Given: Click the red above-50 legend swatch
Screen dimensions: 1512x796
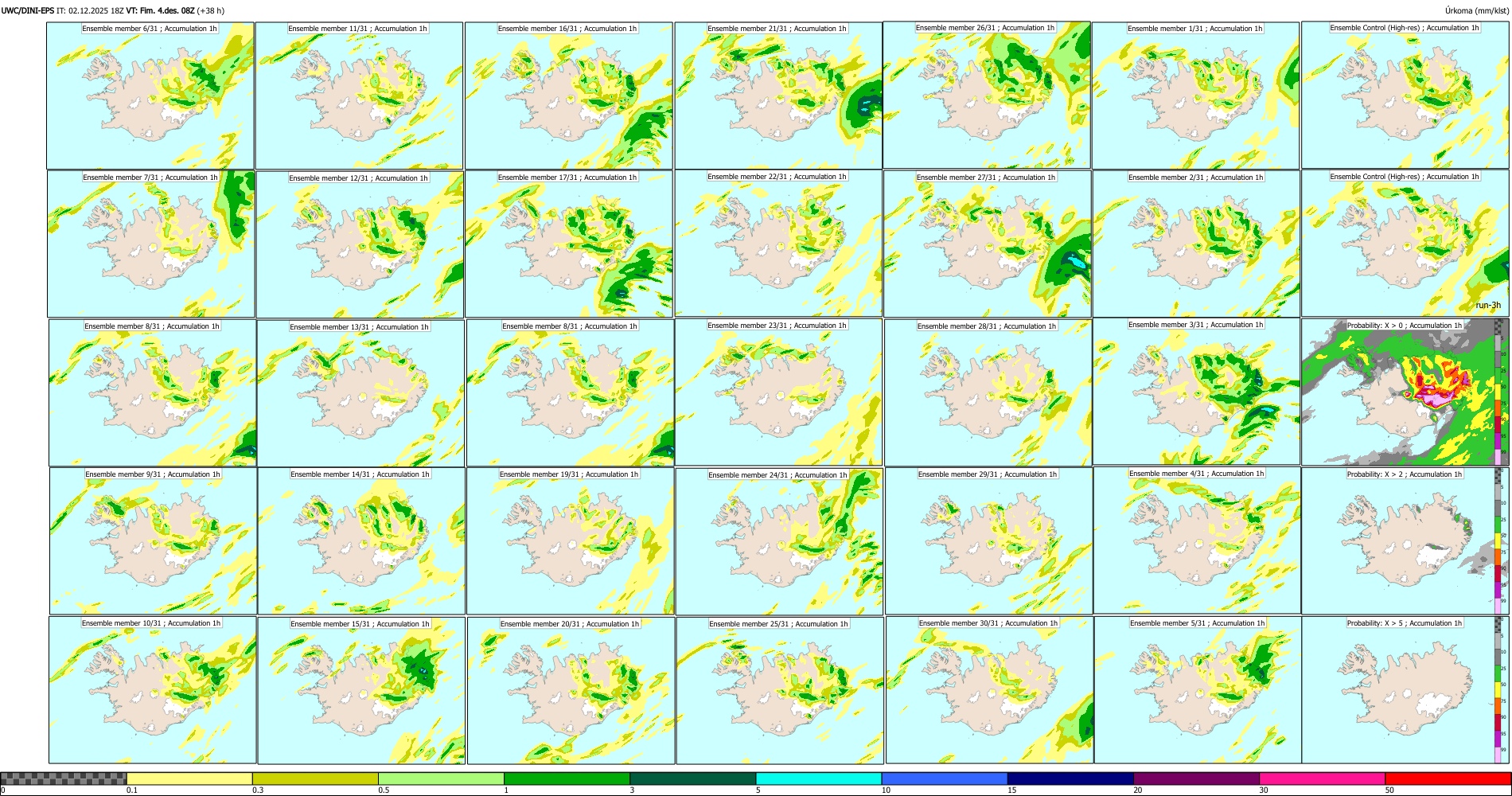Looking at the screenshot, I should tap(1448, 778).
